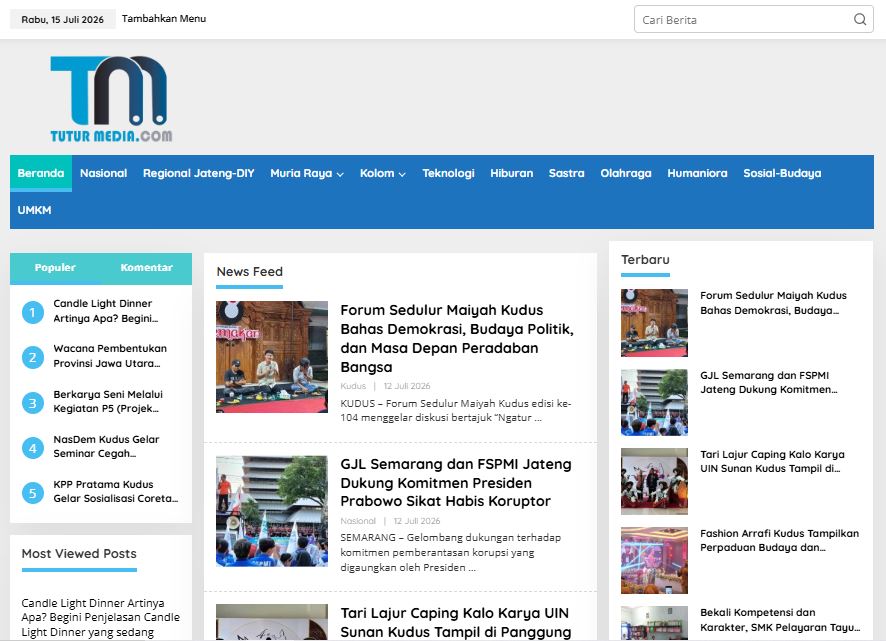
Task: Open the Beranda menu item
Action: pyautogui.click(x=41, y=174)
